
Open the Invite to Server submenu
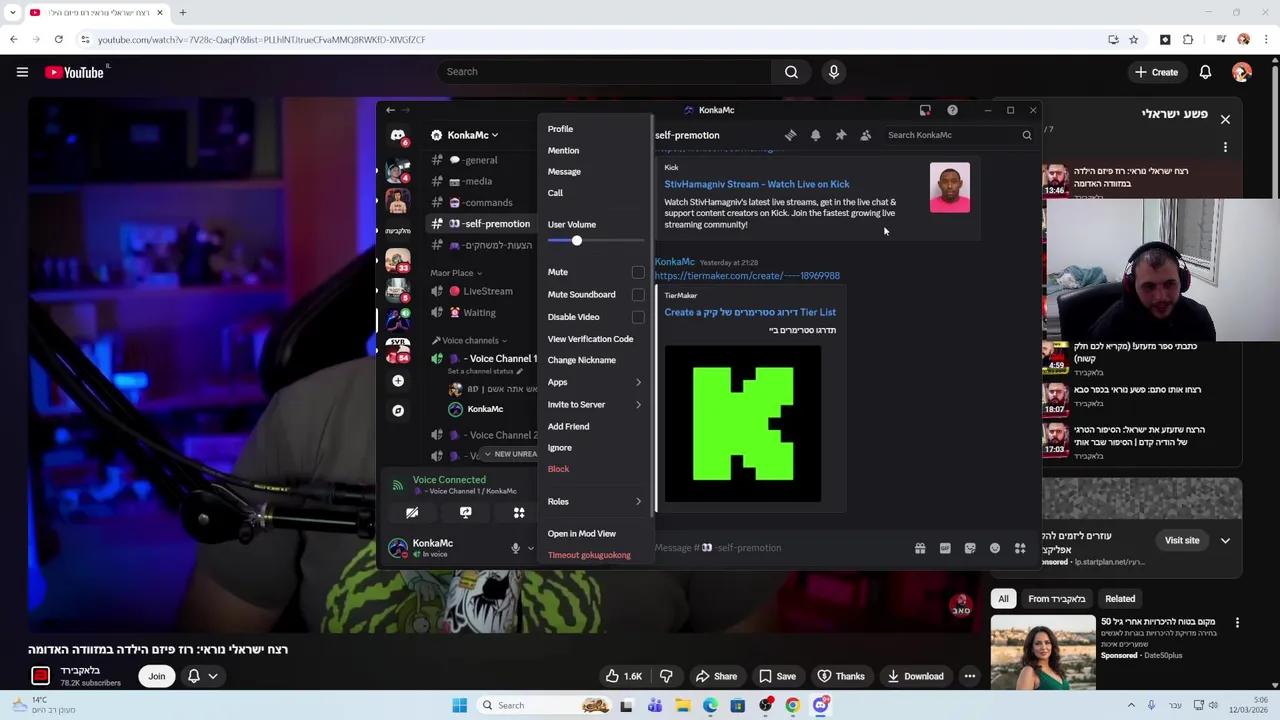point(594,404)
